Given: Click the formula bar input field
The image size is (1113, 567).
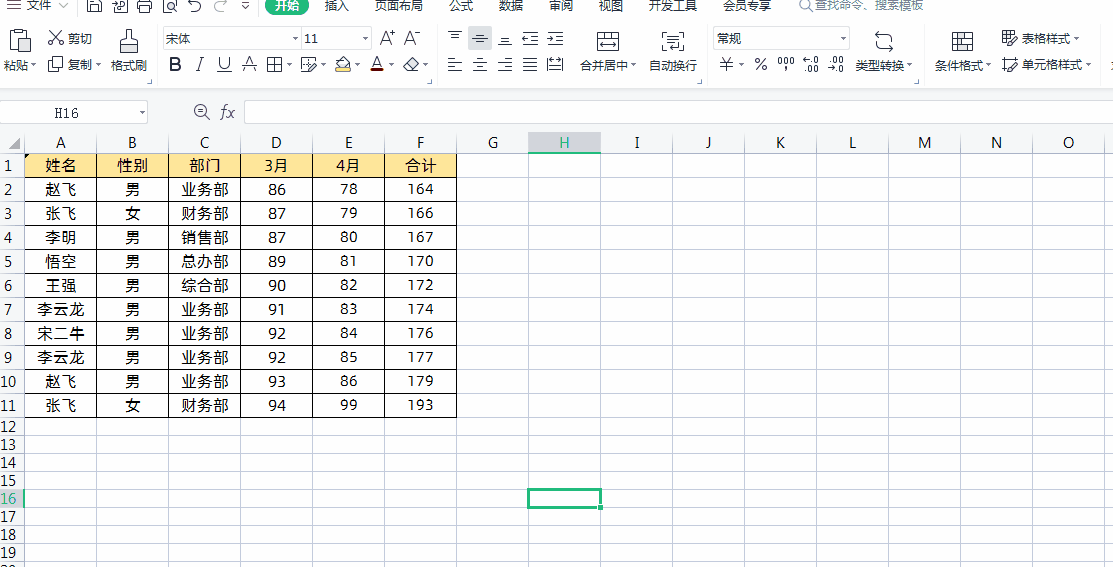Looking at the screenshot, I should 678,112.
